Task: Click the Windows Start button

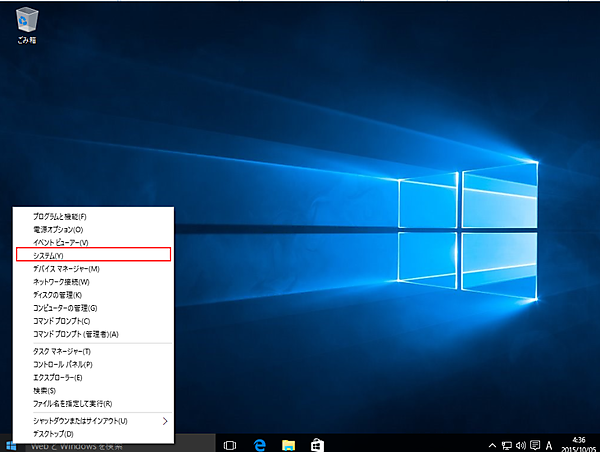Action: pos(12,443)
